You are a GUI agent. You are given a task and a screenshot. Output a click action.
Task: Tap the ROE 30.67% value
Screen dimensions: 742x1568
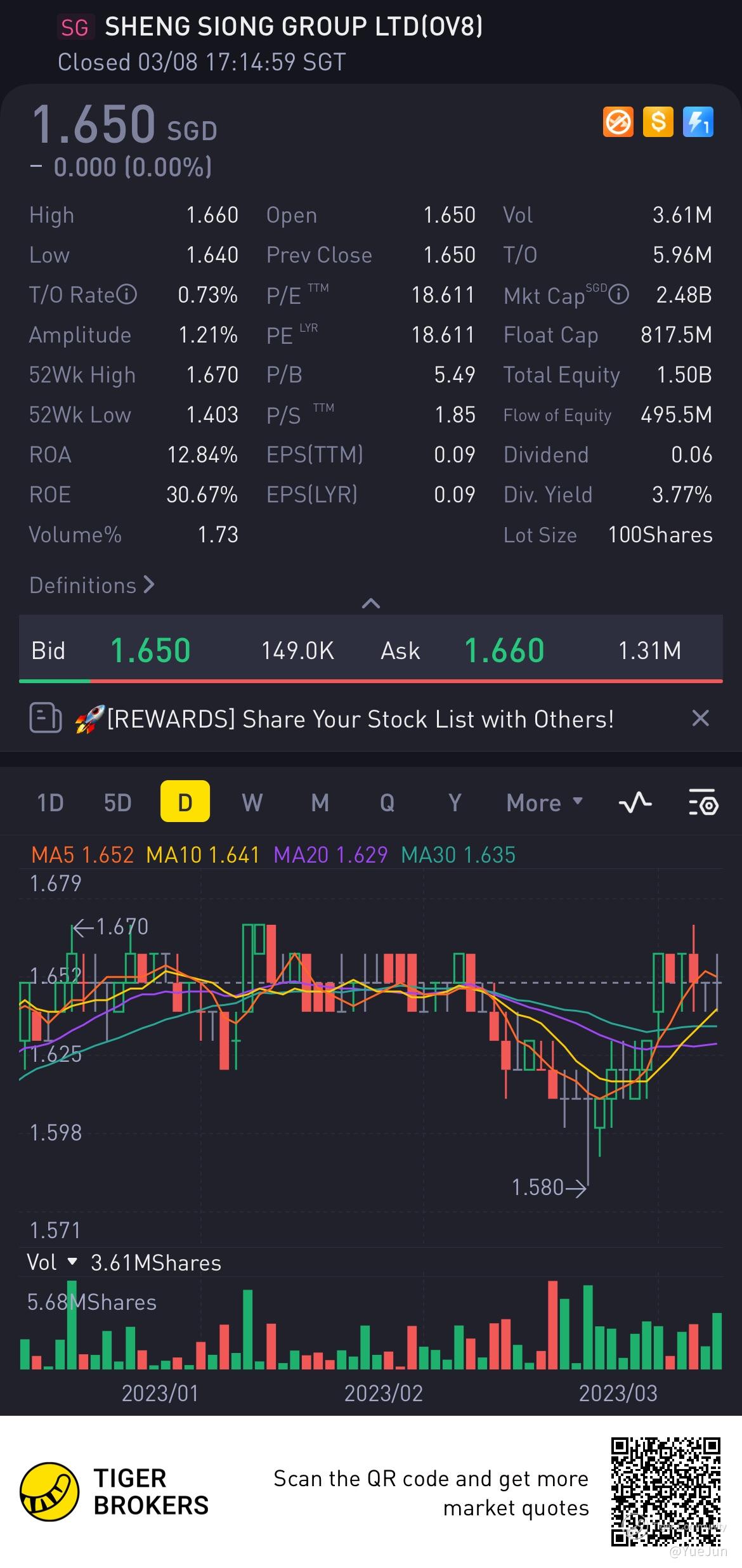[202, 494]
